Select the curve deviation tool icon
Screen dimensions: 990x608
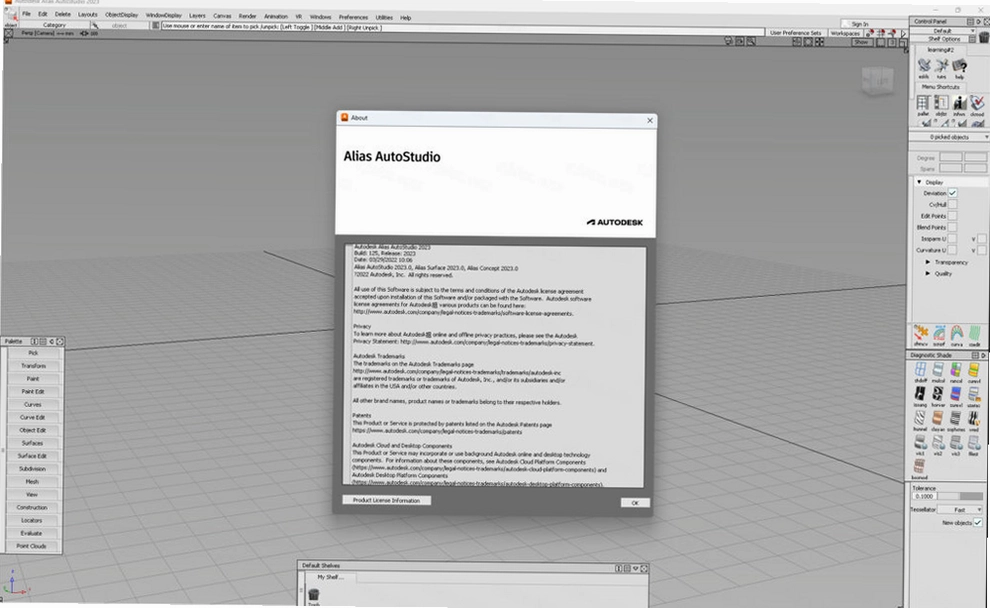(x=921, y=335)
